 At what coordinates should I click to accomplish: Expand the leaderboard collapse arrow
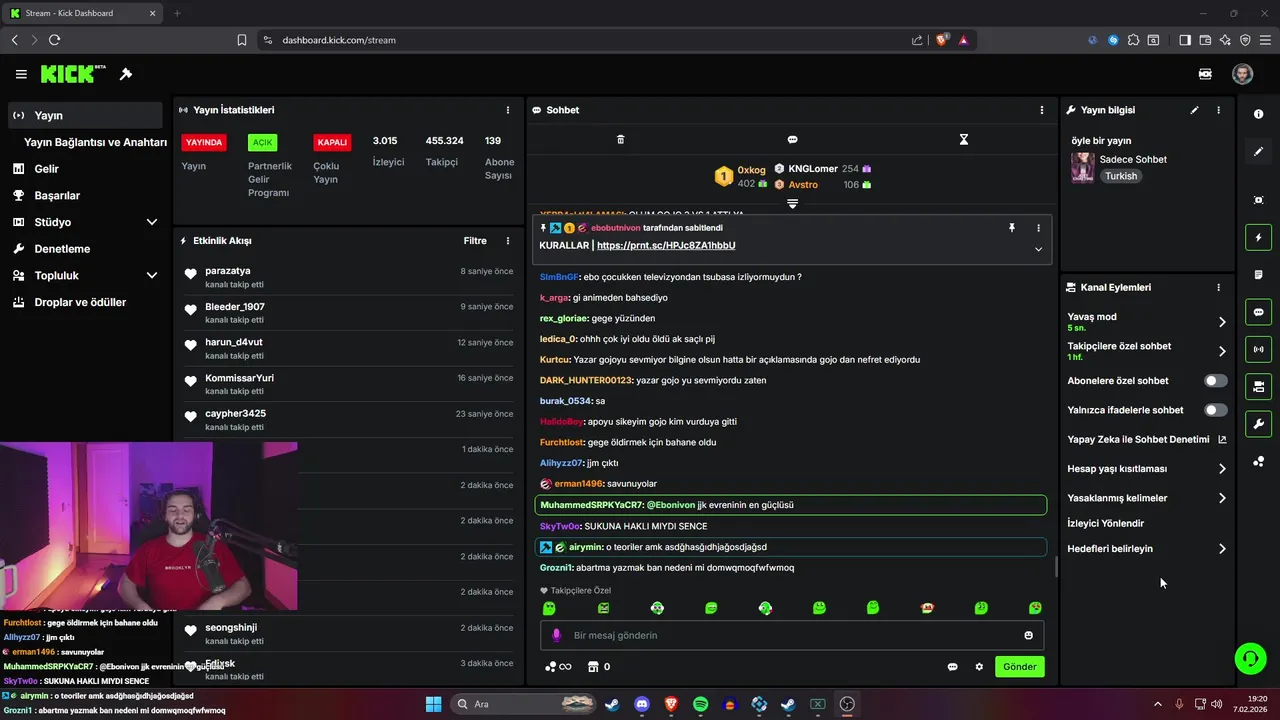(792, 203)
